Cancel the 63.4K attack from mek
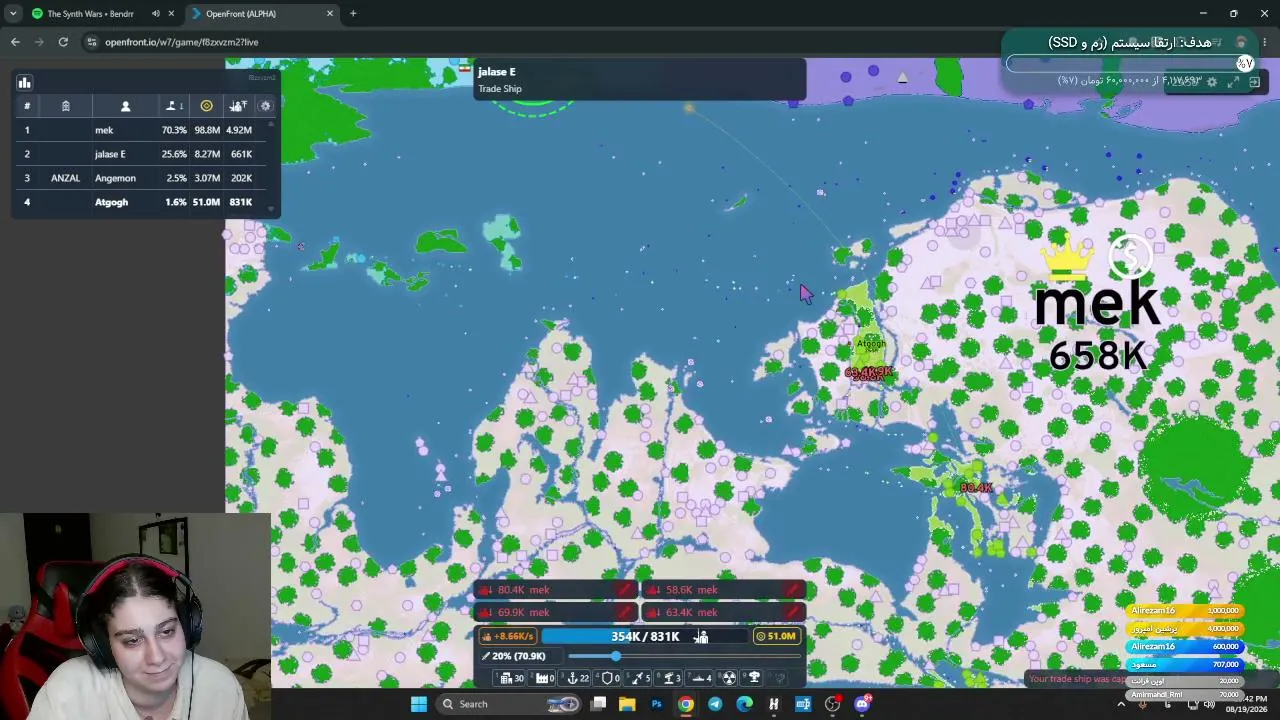Image resolution: width=1280 pixels, height=720 pixels. pyautogui.click(x=793, y=612)
